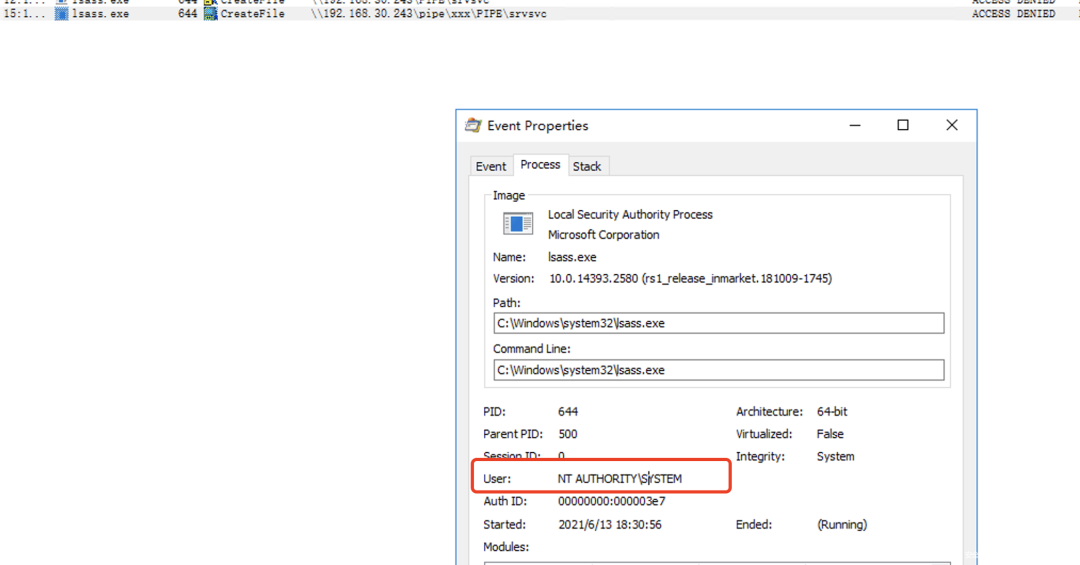Click the Path field showing lsass.exe

[718, 323]
